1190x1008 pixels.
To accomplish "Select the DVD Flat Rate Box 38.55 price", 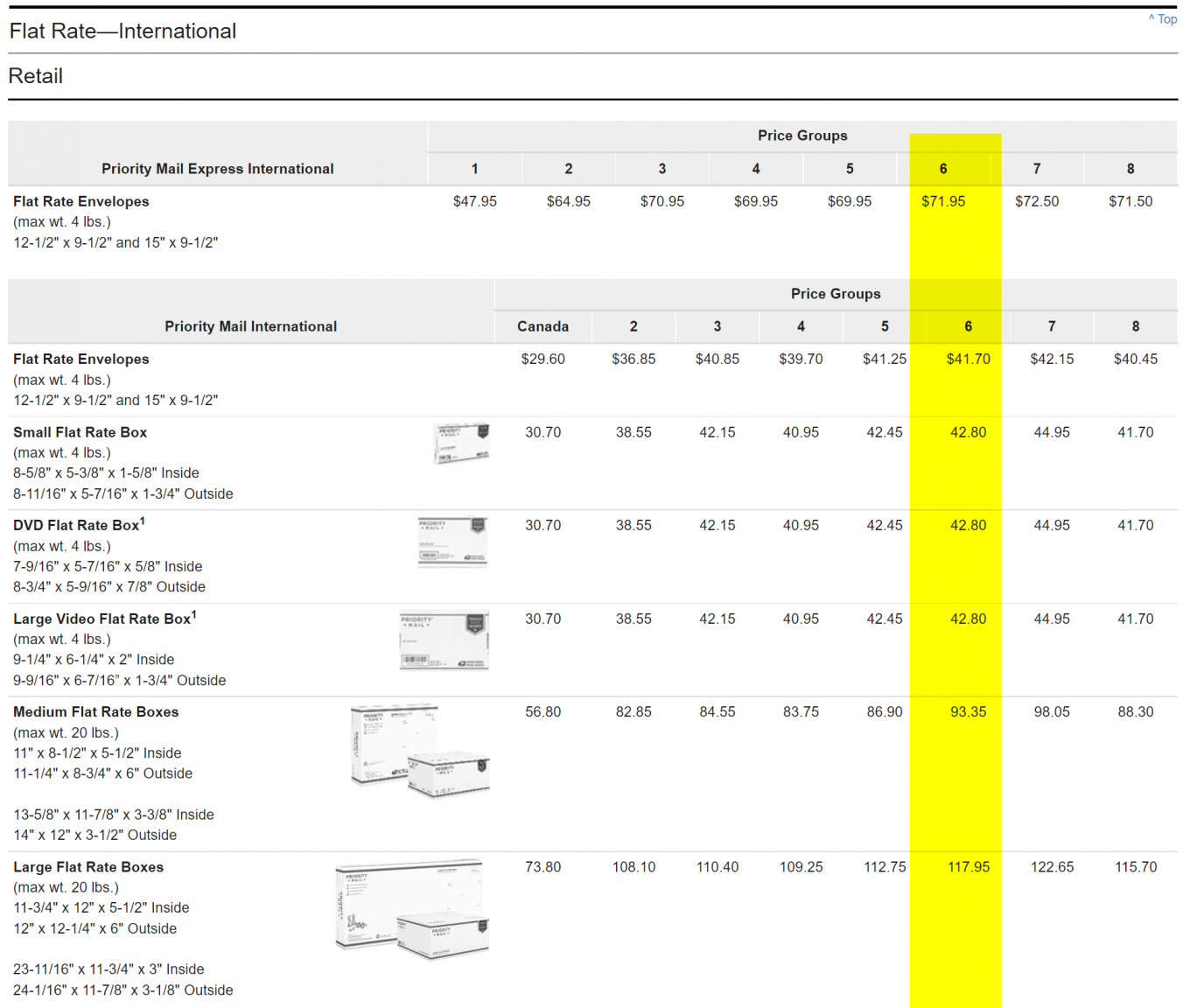I will [x=633, y=525].
